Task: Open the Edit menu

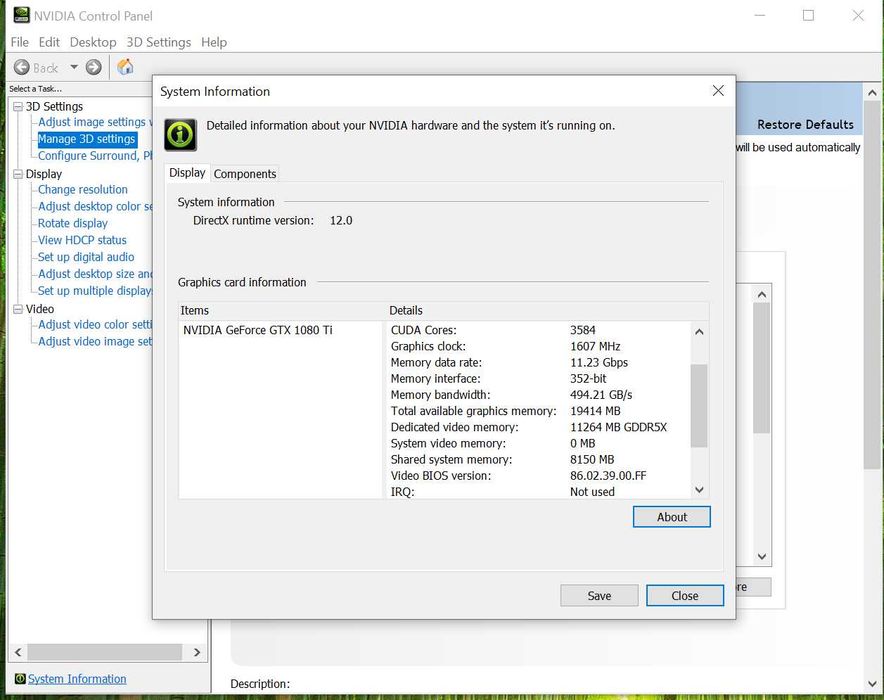Action: click(49, 42)
